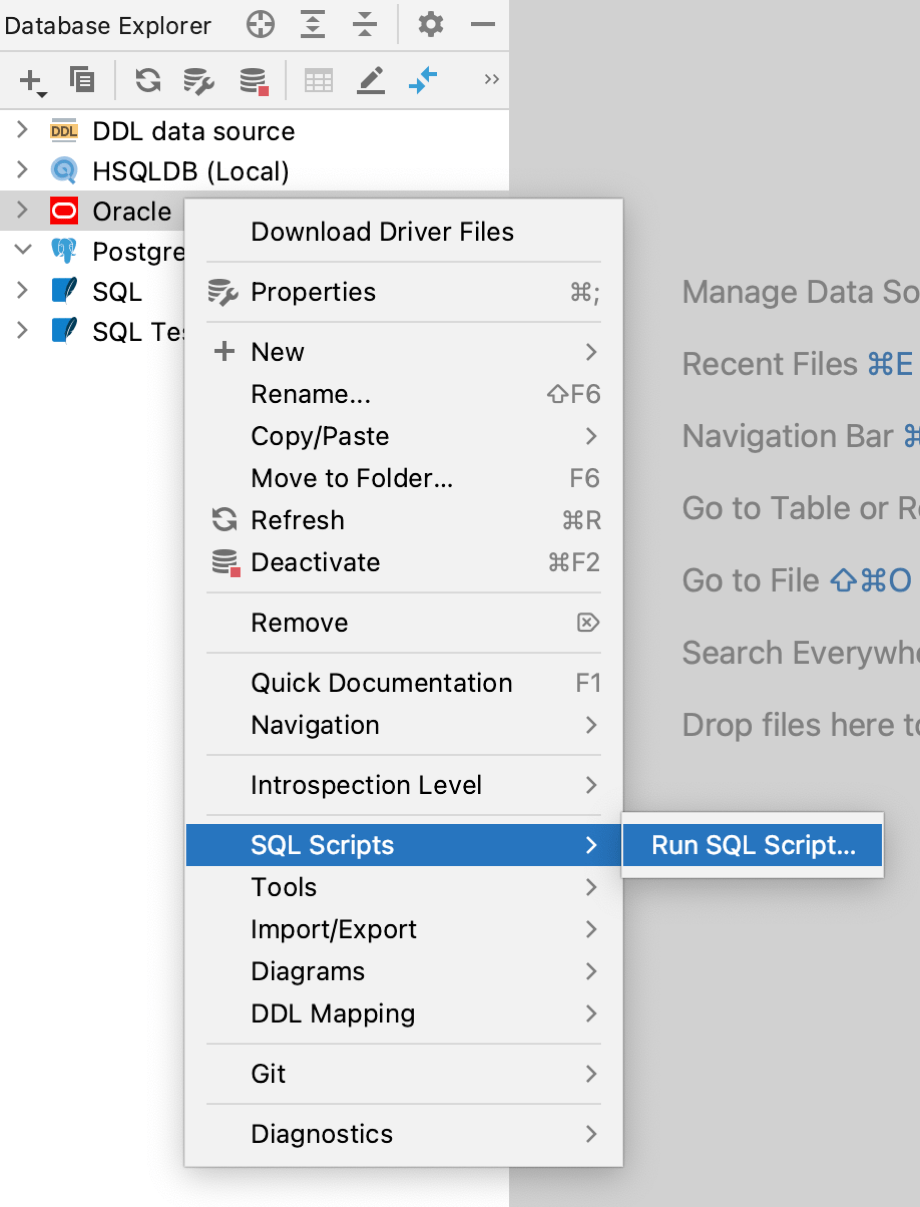The width and height of the screenshot is (920, 1207).
Task: Show more toolbar items chevron
Action: (x=491, y=79)
